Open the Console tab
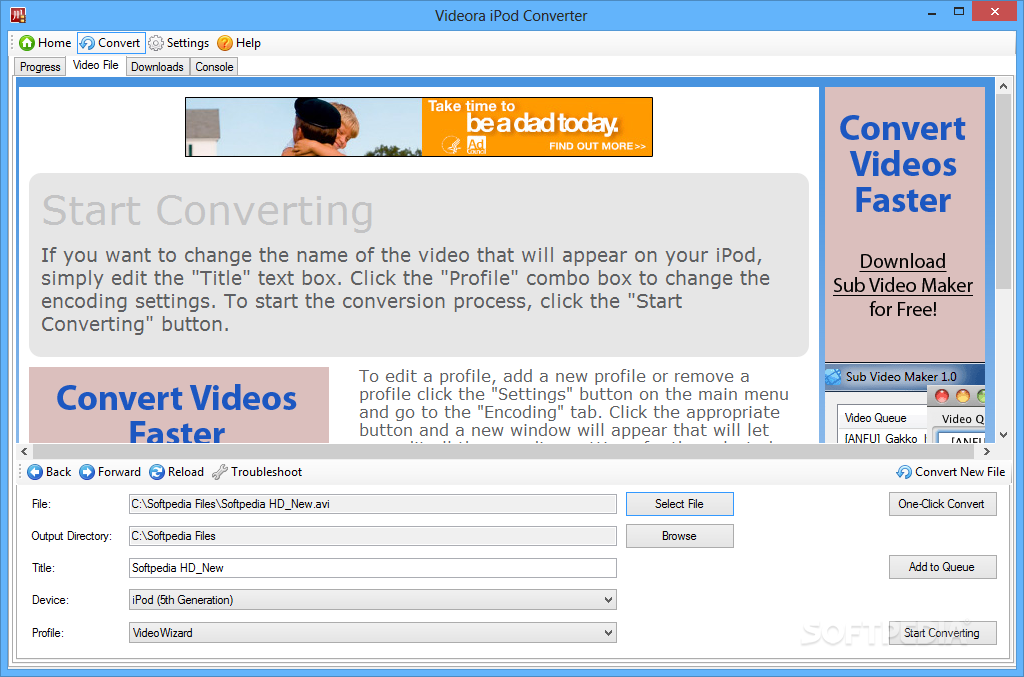1024x677 pixels. pyautogui.click(x=214, y=67)
